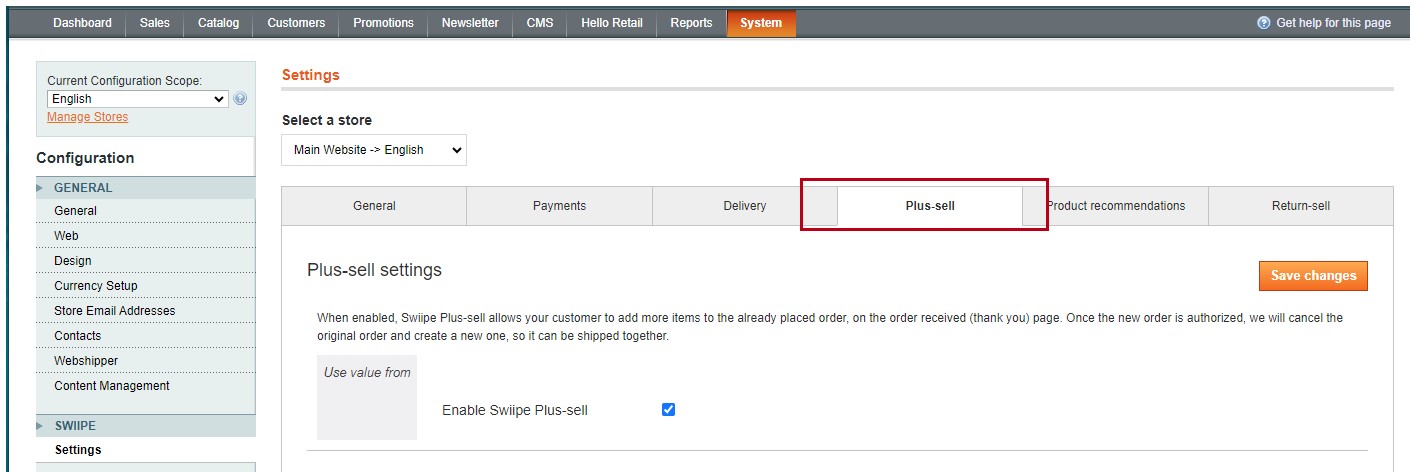1410x472 pixels.
Task: Collapse the GENERAL configuration section
Action: (x=83, y=188)
